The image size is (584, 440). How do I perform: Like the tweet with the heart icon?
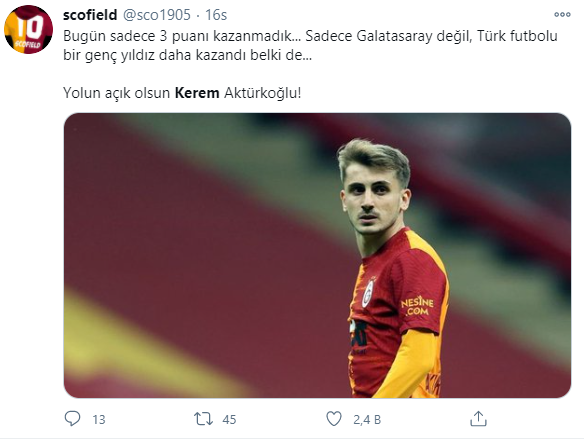click(x=334, y=419)
